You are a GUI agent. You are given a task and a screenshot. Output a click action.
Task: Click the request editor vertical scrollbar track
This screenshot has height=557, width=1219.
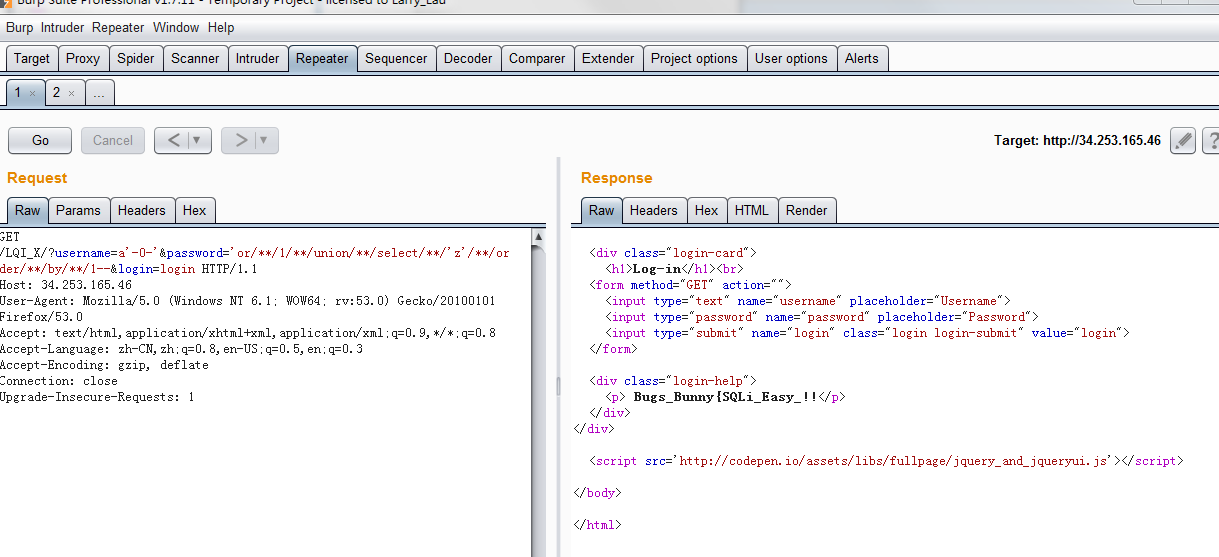pos(538,400)
